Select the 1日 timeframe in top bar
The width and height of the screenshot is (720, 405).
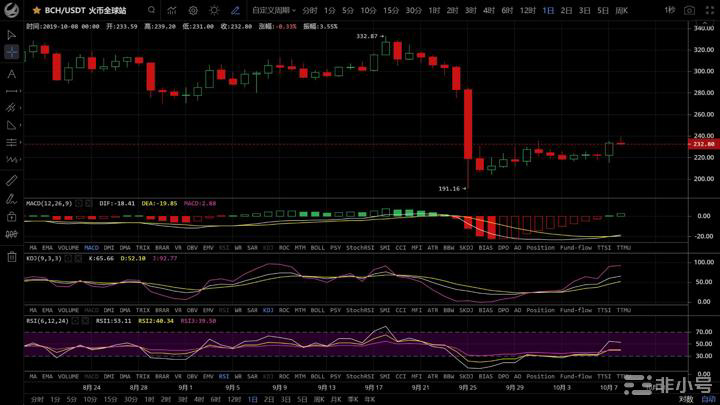548,10
